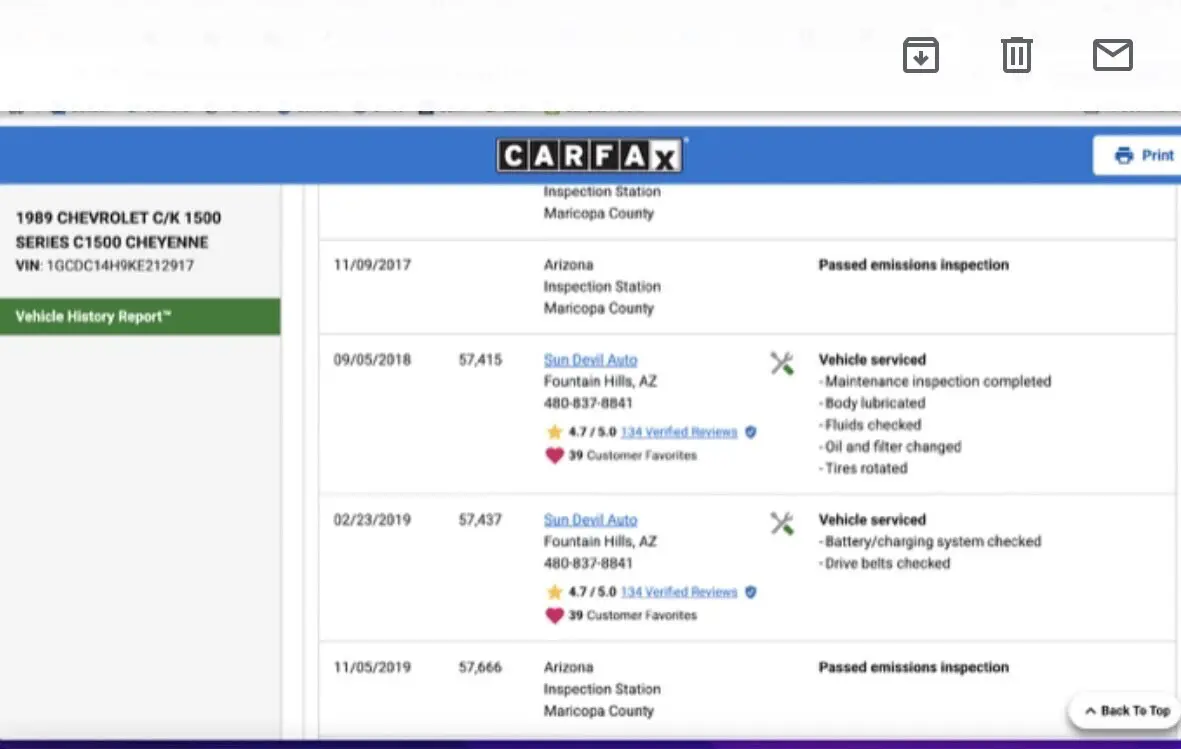Jump back using Back To Top button
1181x749 pixels.
pyautogui.click(x=1126, y=711)
